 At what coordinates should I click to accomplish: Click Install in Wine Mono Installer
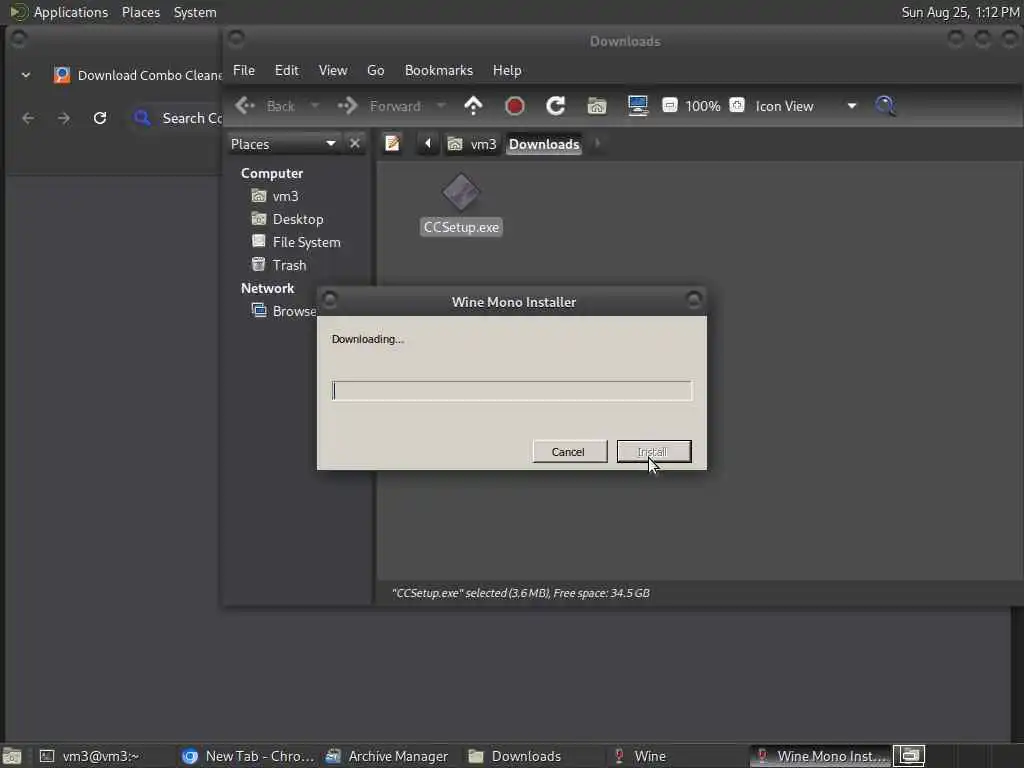[x=654, y=451]
